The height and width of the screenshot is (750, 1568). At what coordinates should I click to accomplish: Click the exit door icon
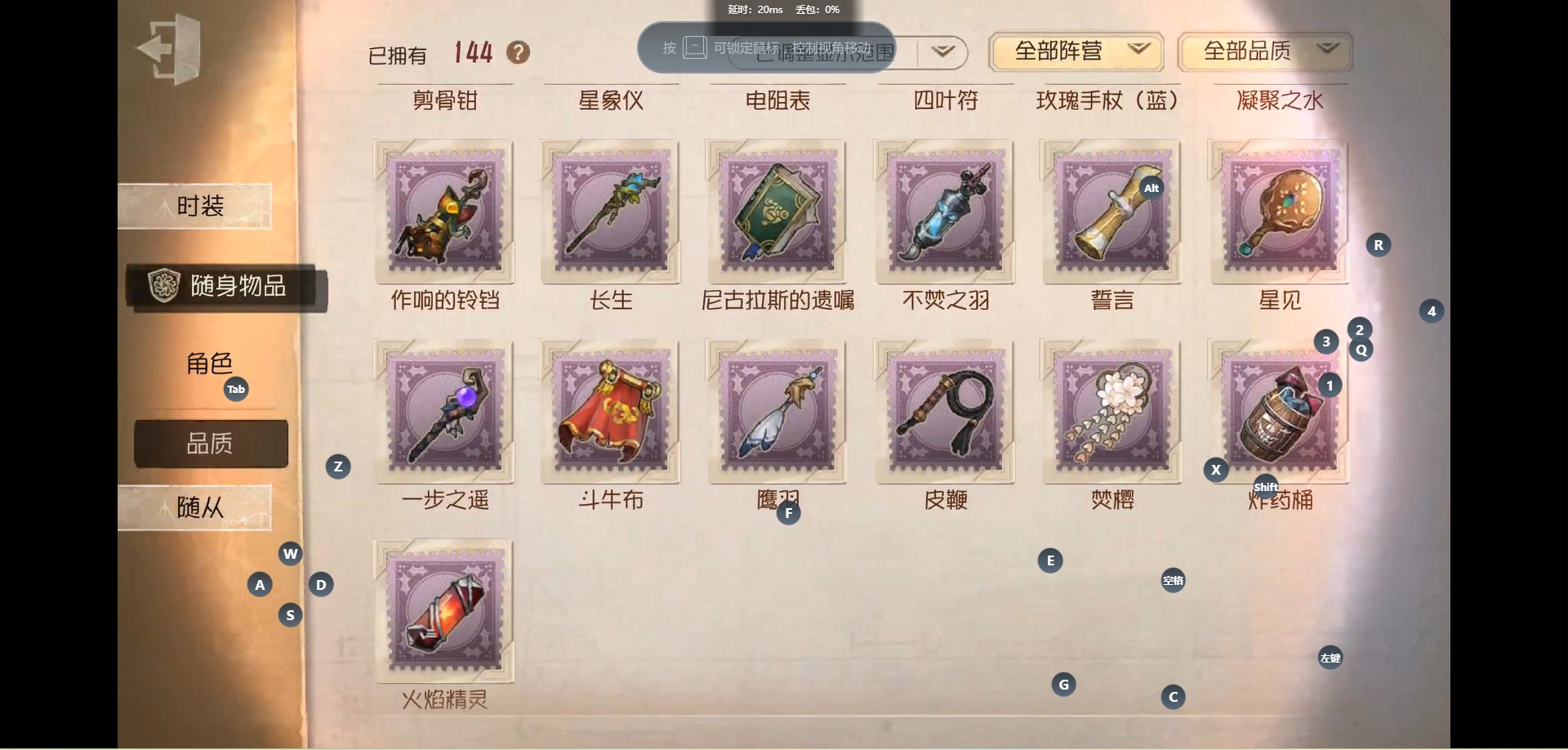pos(169,49)
